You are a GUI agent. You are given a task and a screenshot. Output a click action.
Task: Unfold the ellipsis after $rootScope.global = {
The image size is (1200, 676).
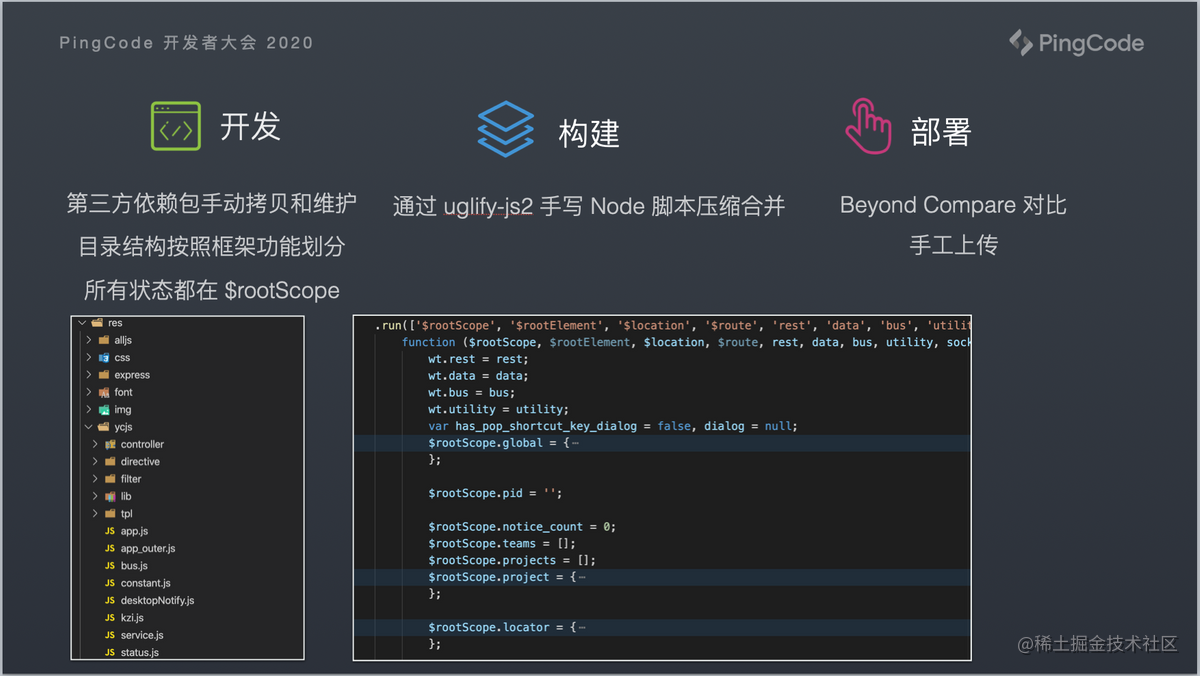coord(575,443)
